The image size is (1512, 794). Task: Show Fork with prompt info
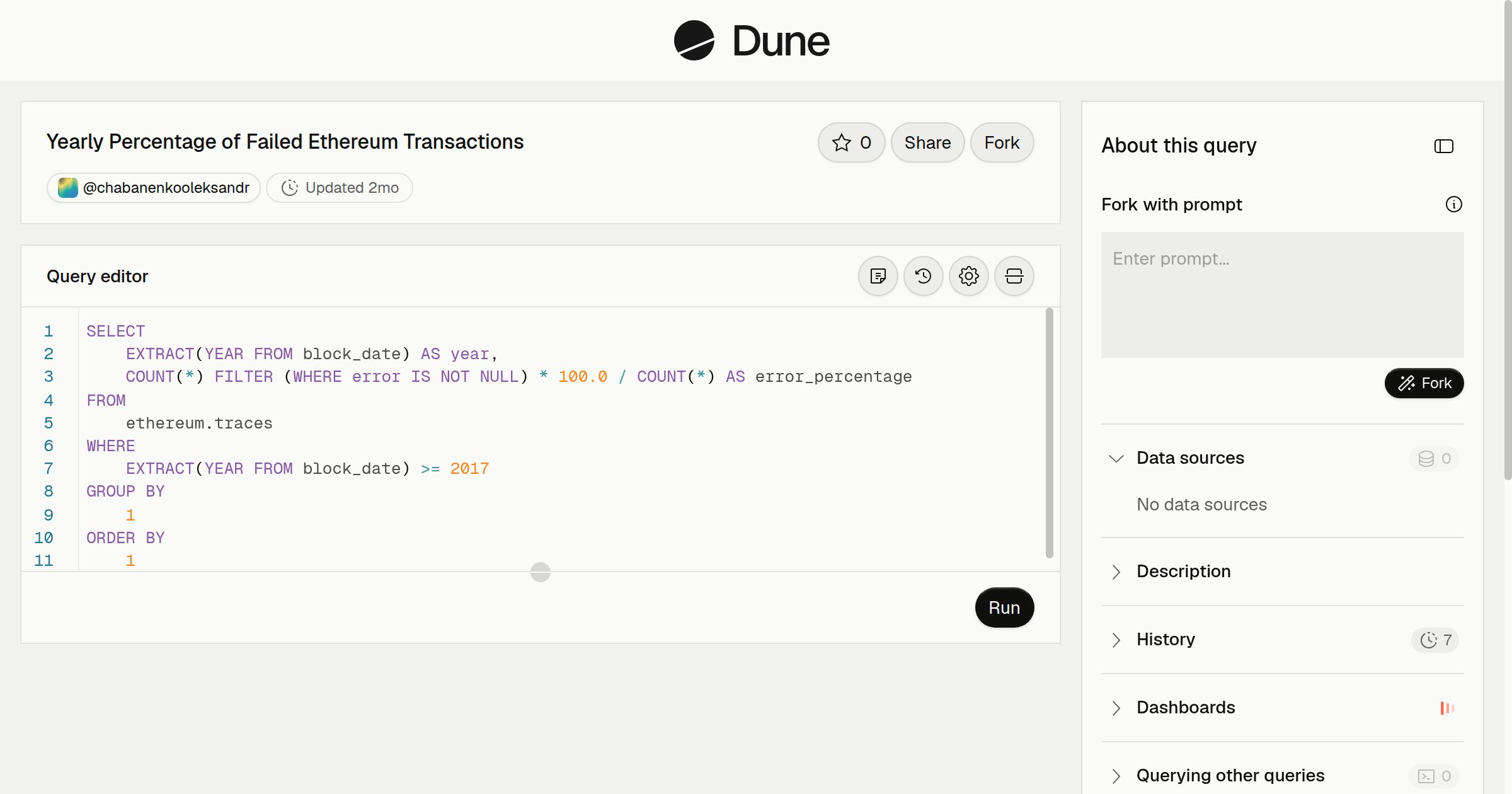[1453, 204]
